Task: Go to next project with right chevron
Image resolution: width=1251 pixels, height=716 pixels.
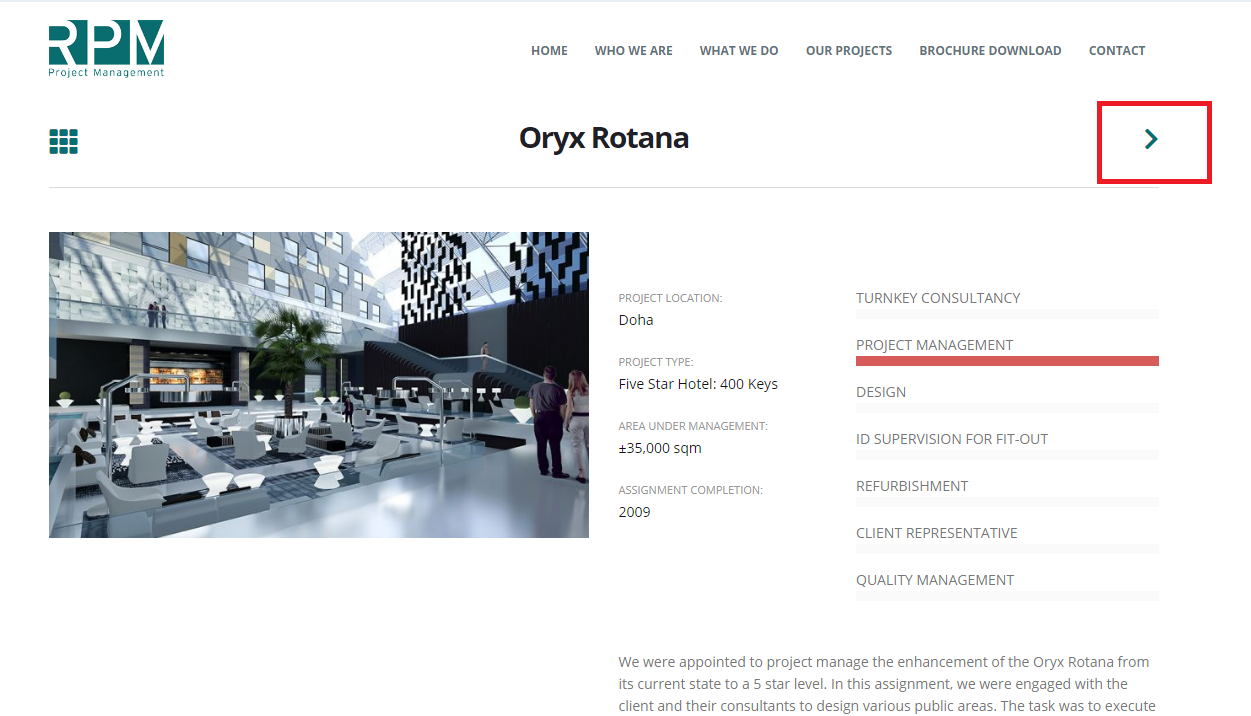Action: (x=1151, y=139)
